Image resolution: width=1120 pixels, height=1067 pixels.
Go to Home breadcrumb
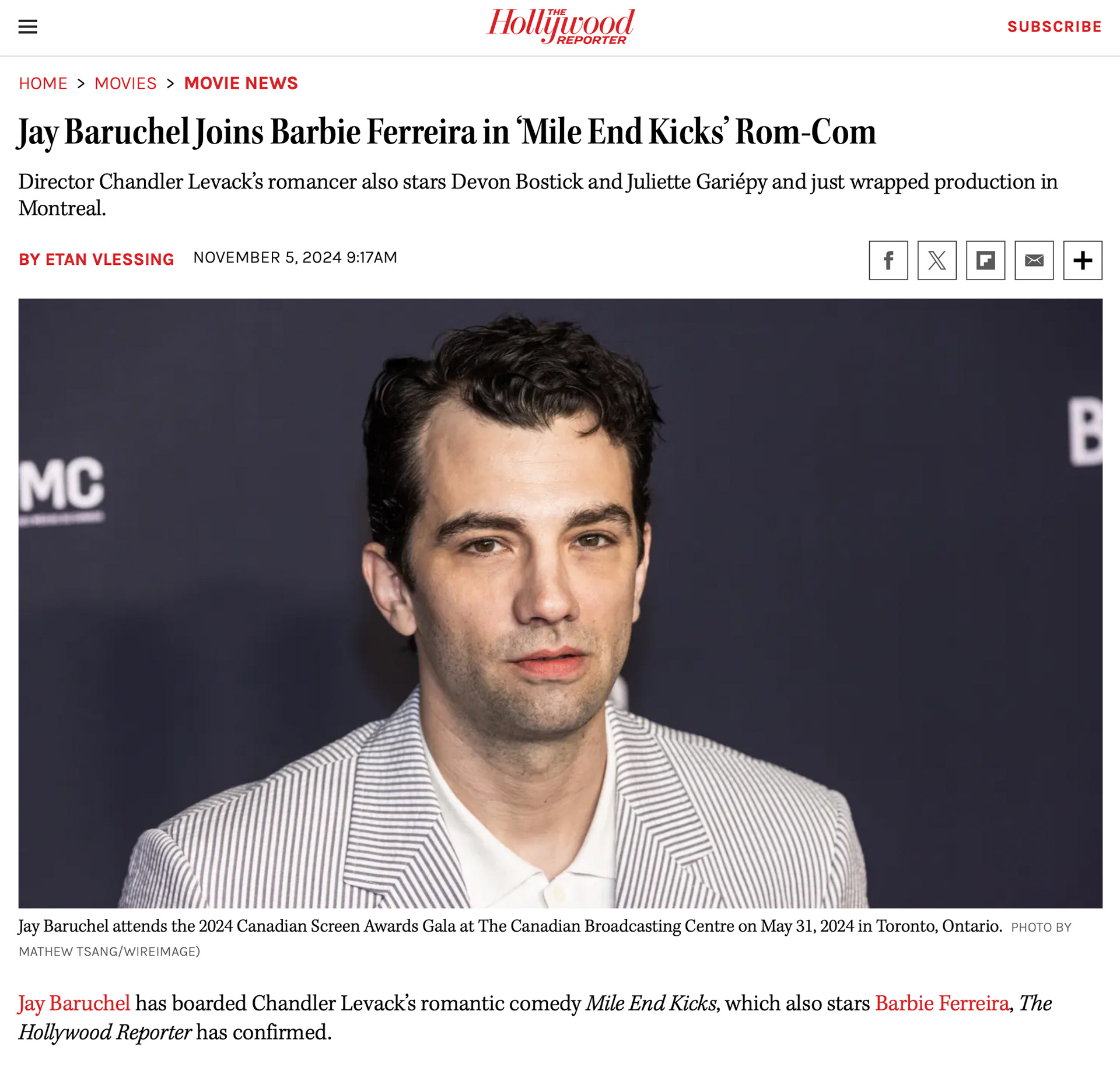point(43,83)
